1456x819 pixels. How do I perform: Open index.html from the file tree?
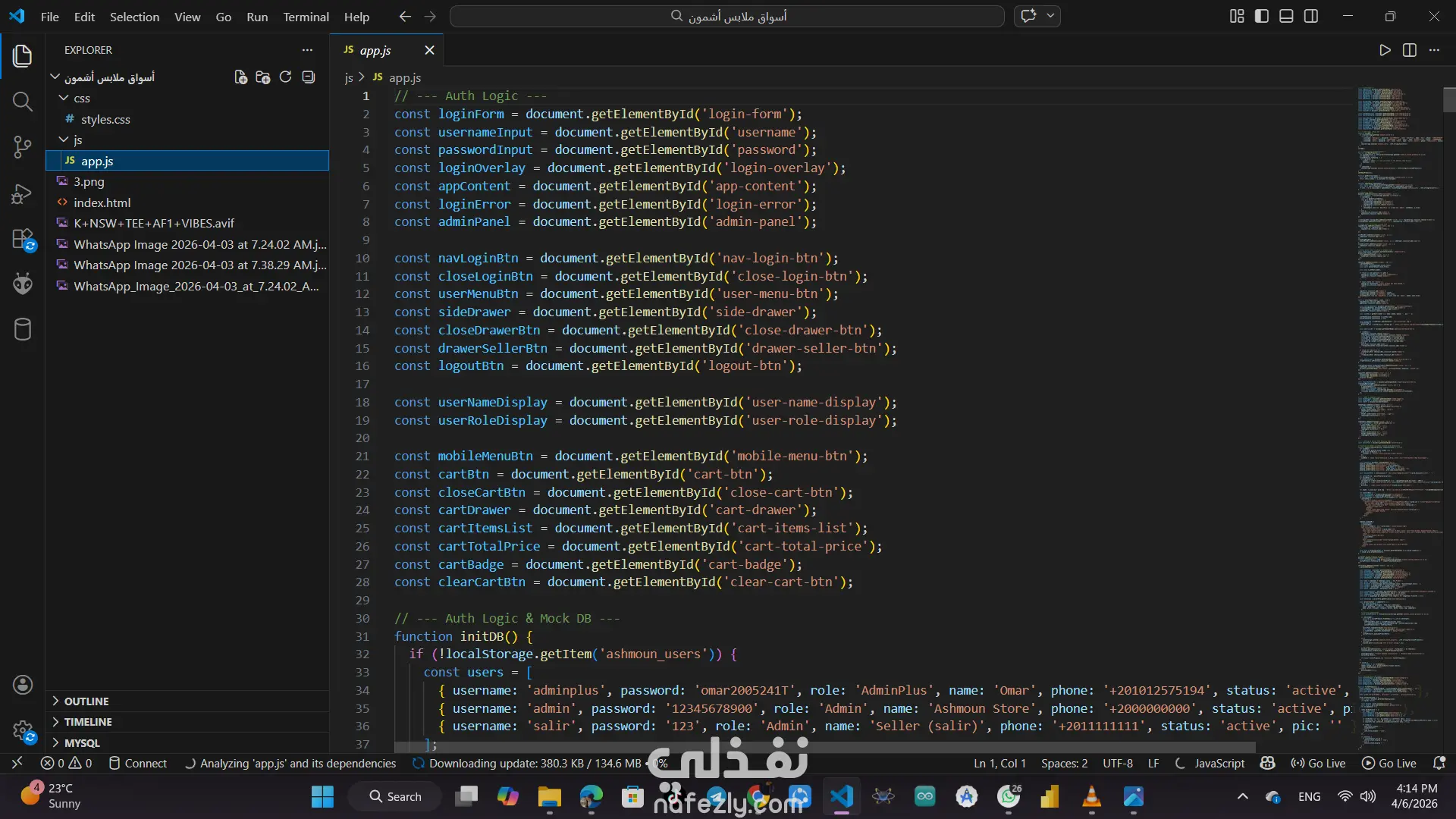[102, 202]
